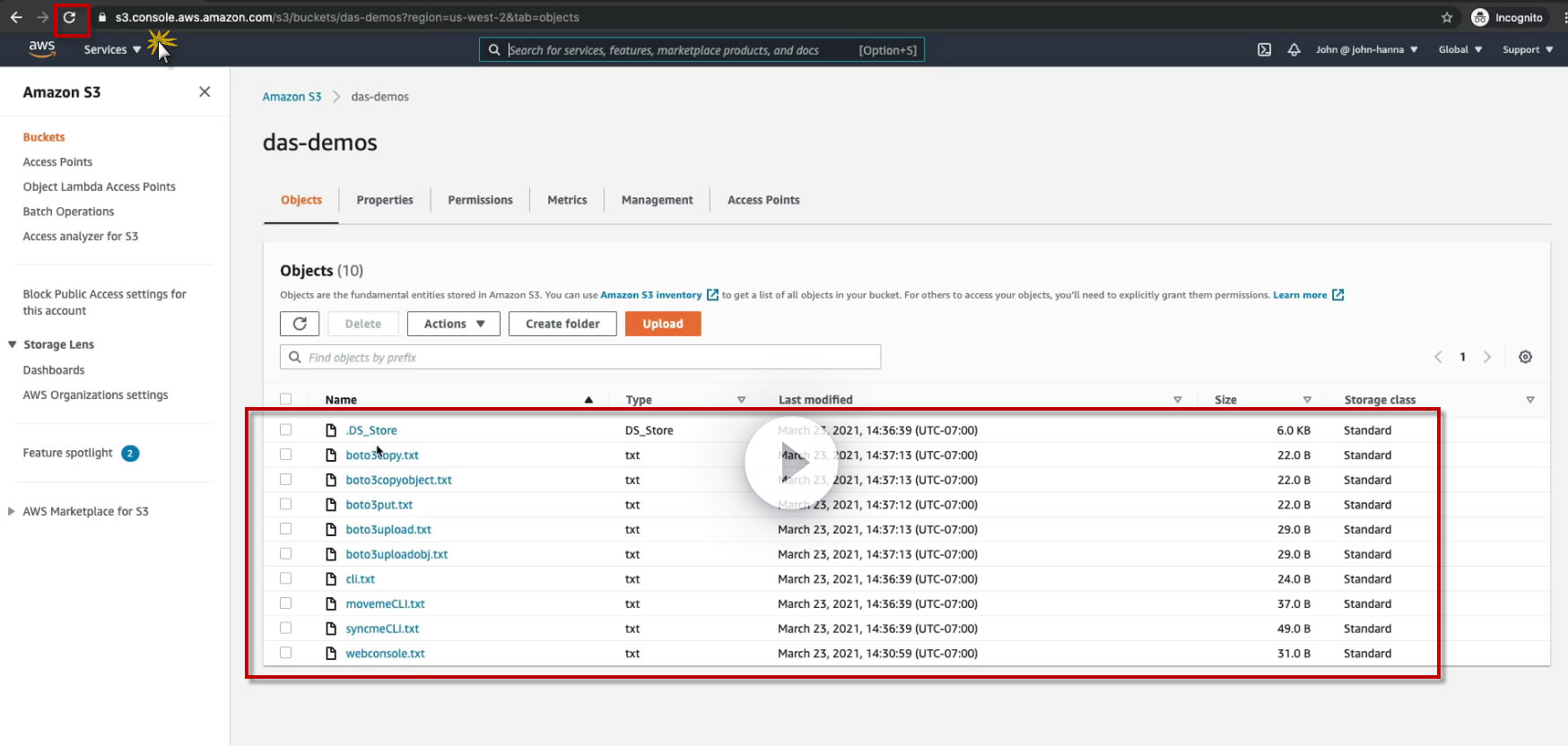Viewport: 1568px width, 746px height.
Task: Click the Incognito profile icon
Action: (1480, 17)
